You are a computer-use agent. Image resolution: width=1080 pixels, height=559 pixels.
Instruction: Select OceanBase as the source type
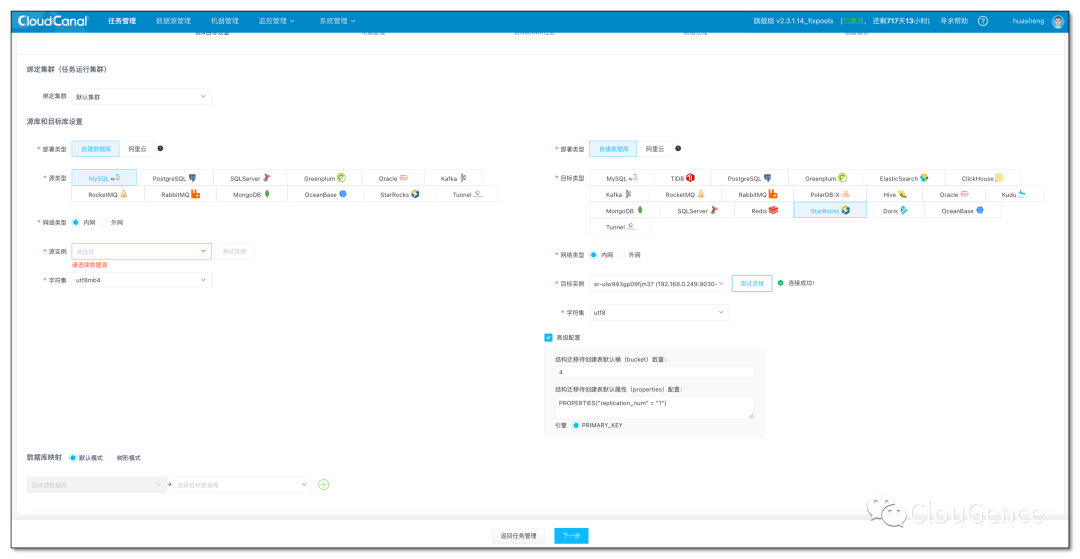click(x=325, y=194)
